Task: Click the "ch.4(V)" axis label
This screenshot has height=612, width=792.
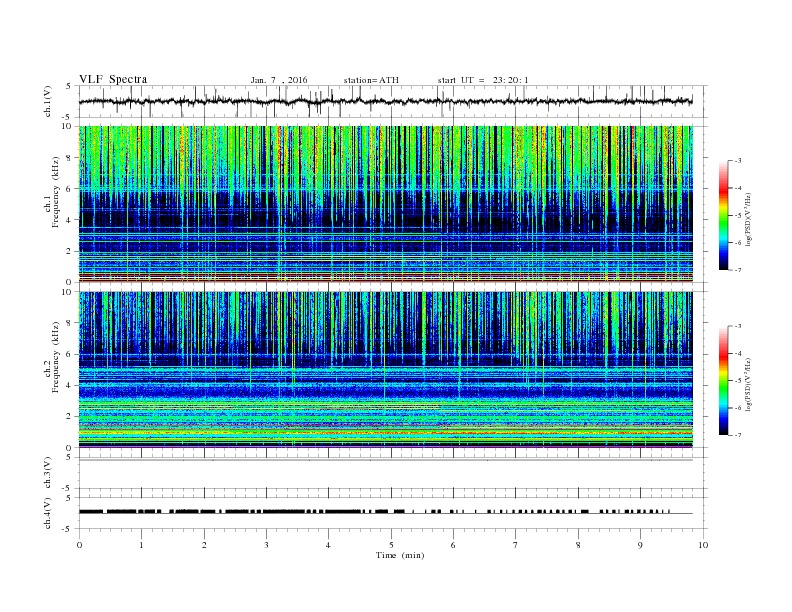Action: [48, 513]
